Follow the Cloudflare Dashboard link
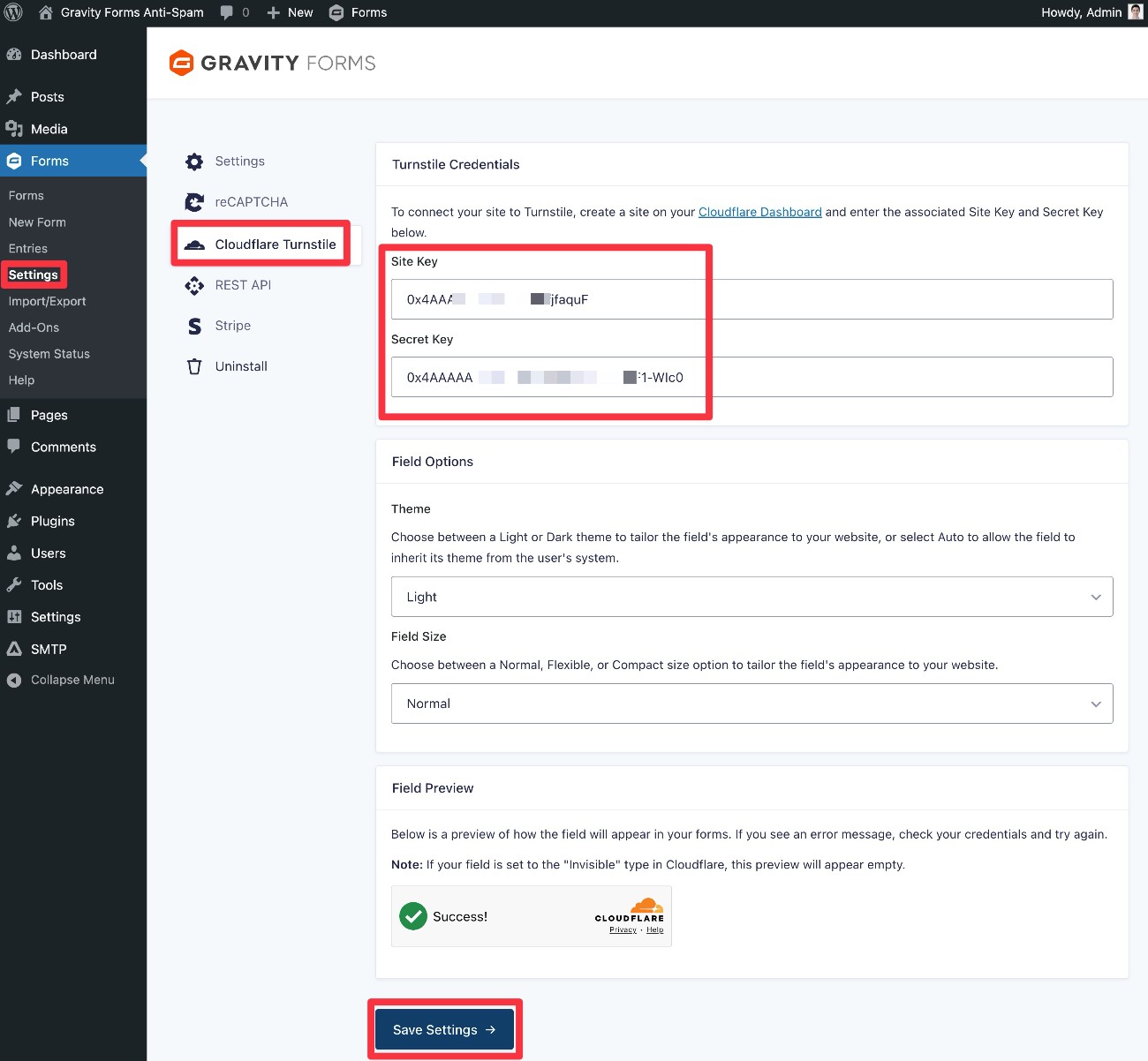1148x1061 pixels. click(759, 212)
